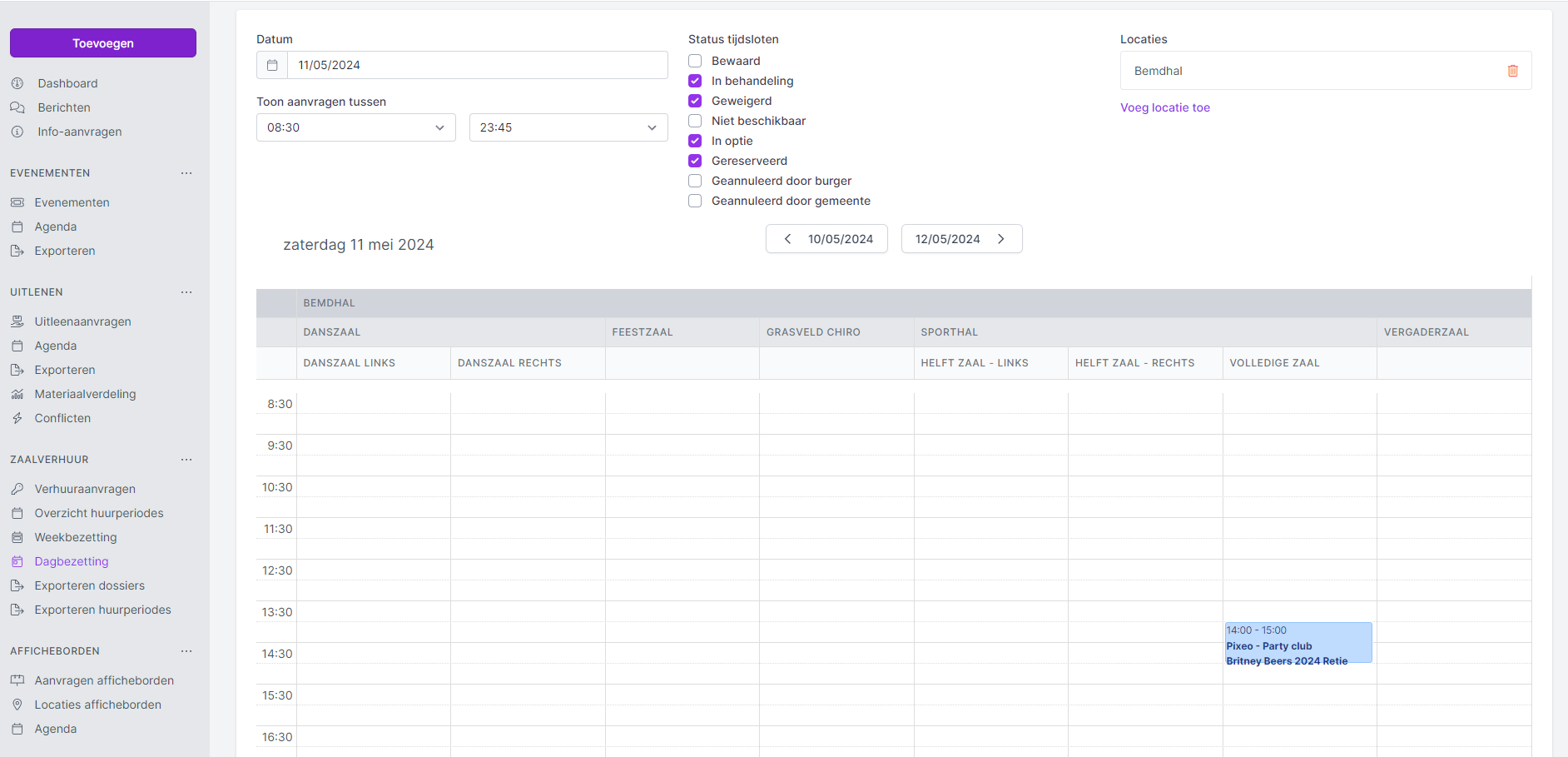The height and width of the screenshot is (757, 1568).
Task: Click the Voeg locatie toe link
Action: [x=1164, y=107]
